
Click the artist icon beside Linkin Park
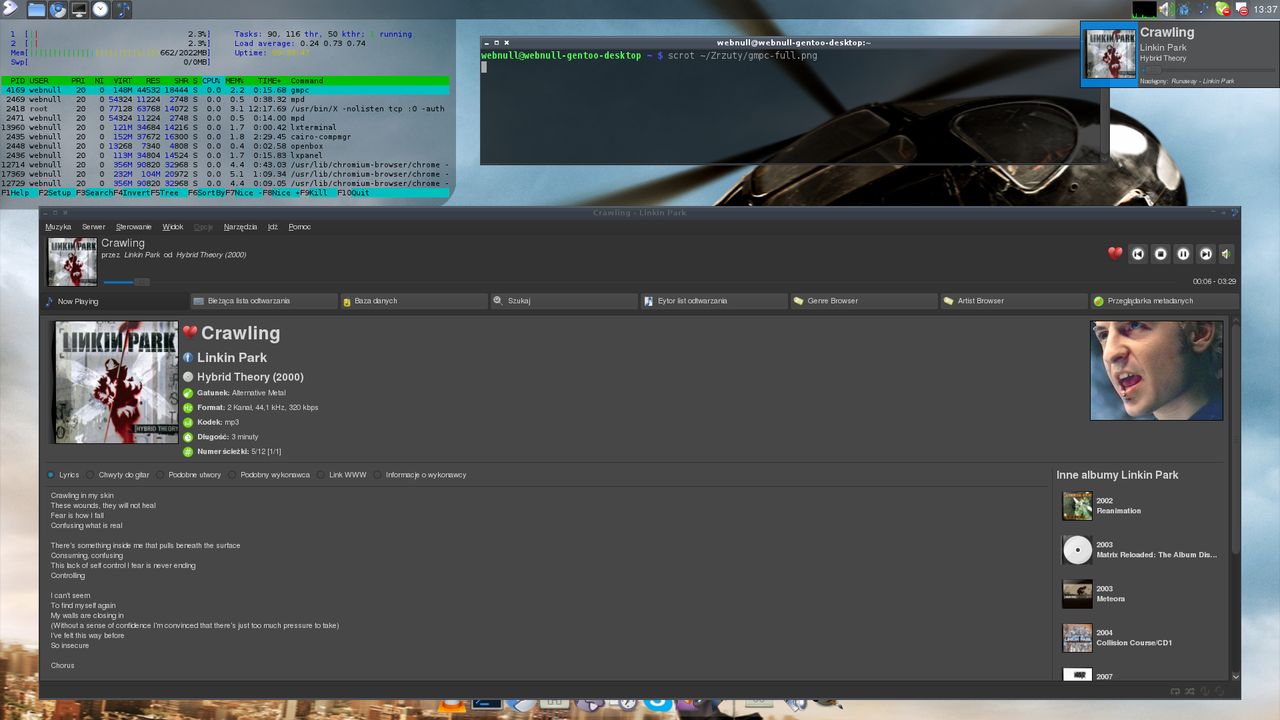click(x=188, y=357)
